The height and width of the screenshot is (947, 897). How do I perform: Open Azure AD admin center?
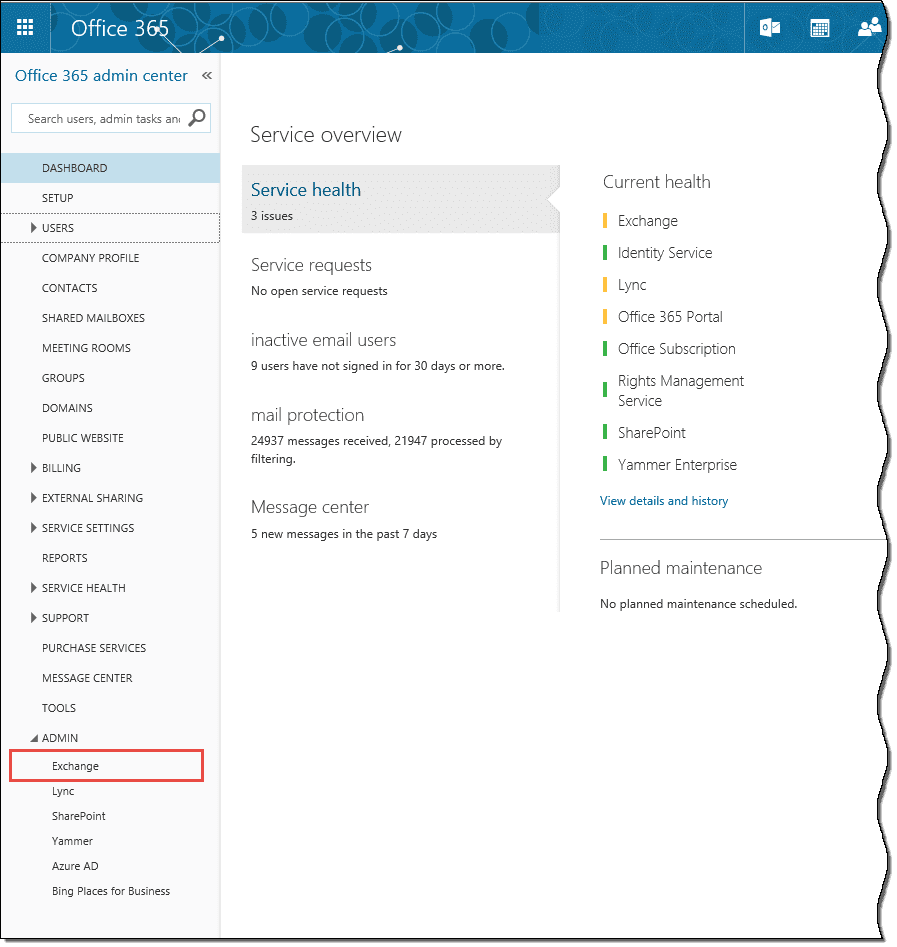tap(73, 865)
